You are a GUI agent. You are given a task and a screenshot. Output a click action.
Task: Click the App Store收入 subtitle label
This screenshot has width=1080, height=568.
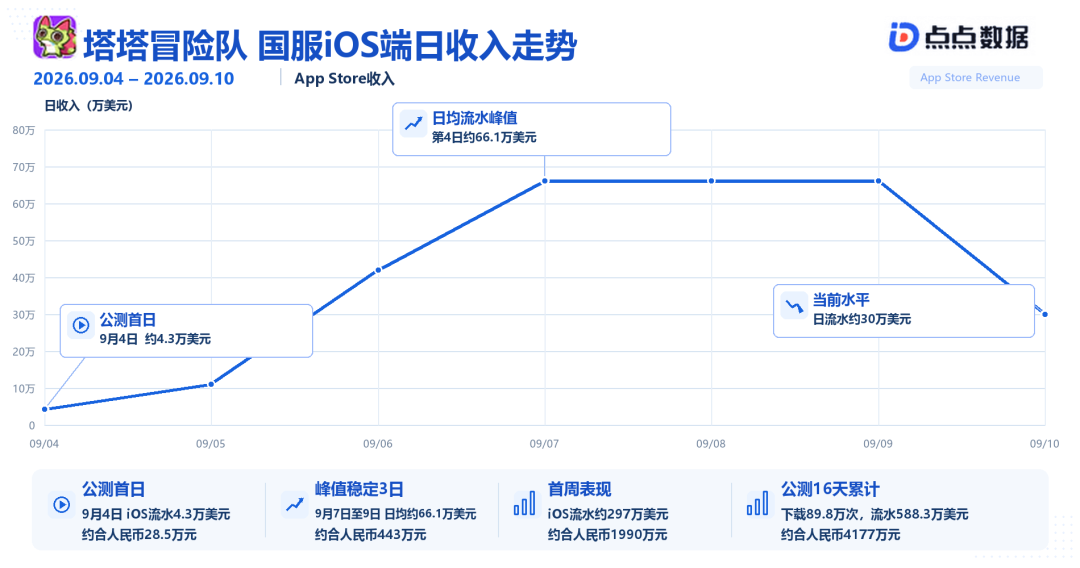344,78
